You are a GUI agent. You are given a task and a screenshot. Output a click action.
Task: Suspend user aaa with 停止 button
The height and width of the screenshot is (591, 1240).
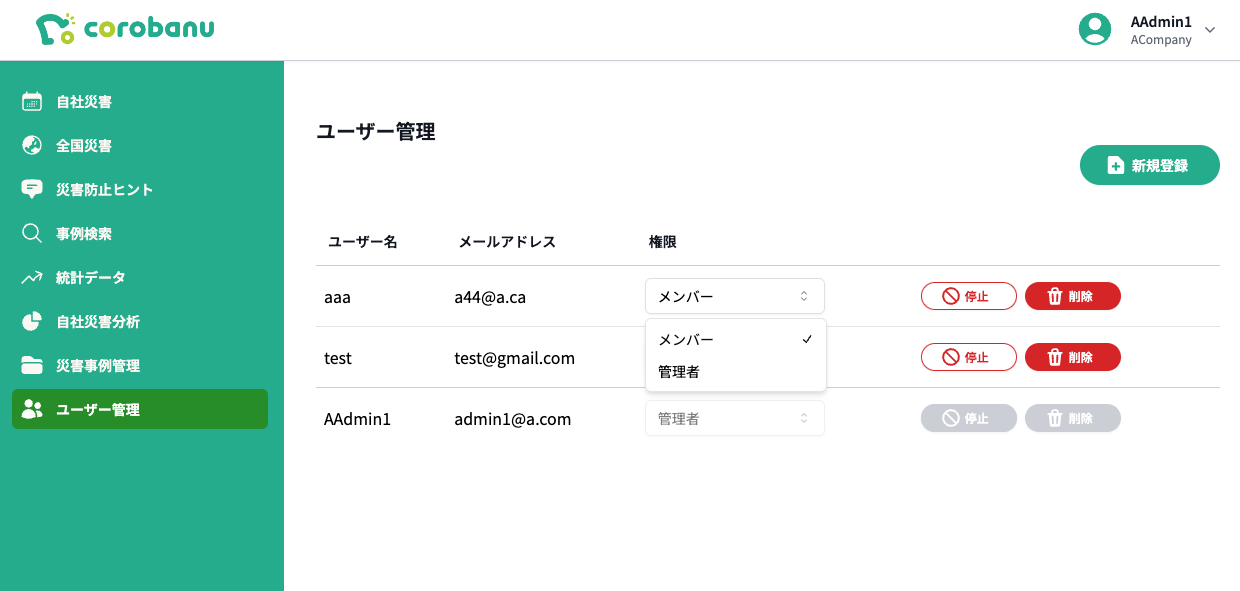[968, 296]
